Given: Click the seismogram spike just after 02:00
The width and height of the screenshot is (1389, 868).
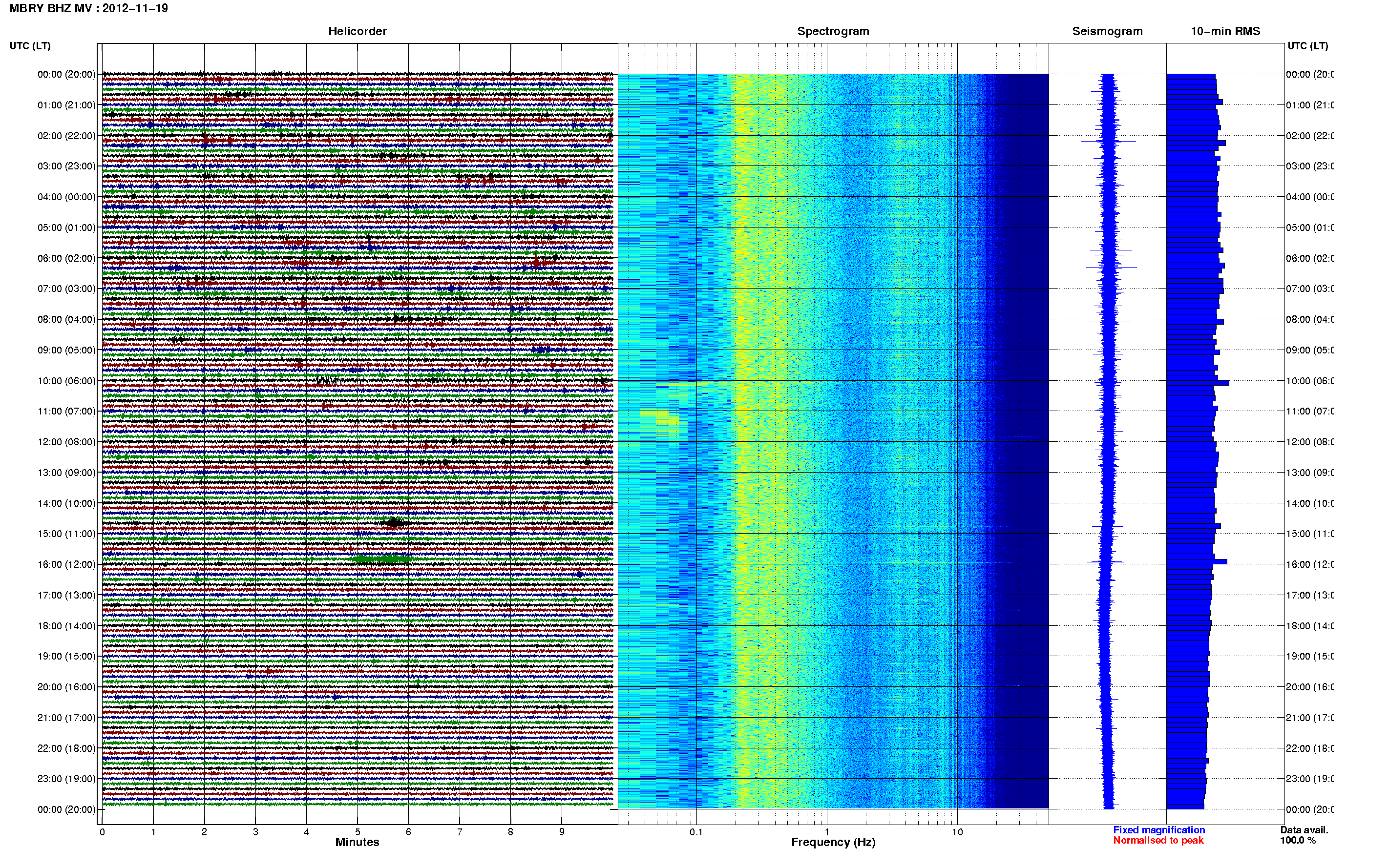Looking at the screenshot, I should click(x=1108, y=141).
